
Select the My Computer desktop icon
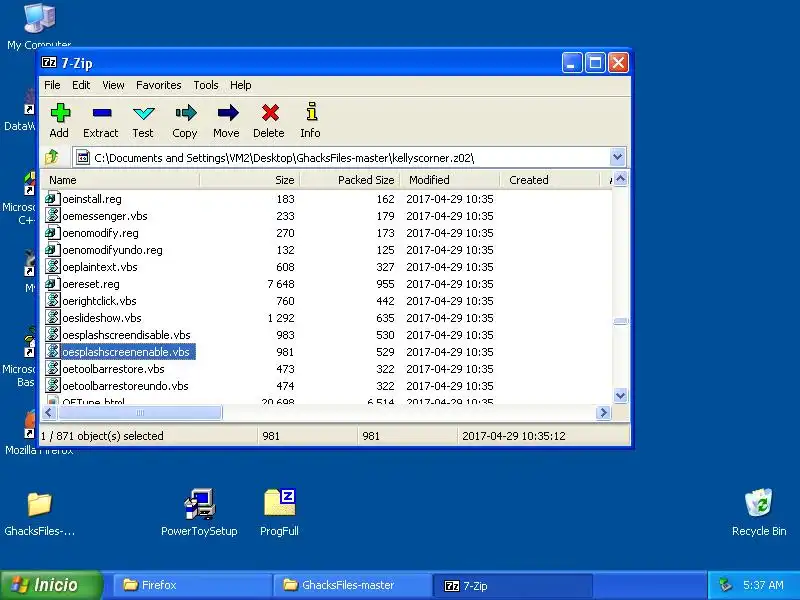39,18
